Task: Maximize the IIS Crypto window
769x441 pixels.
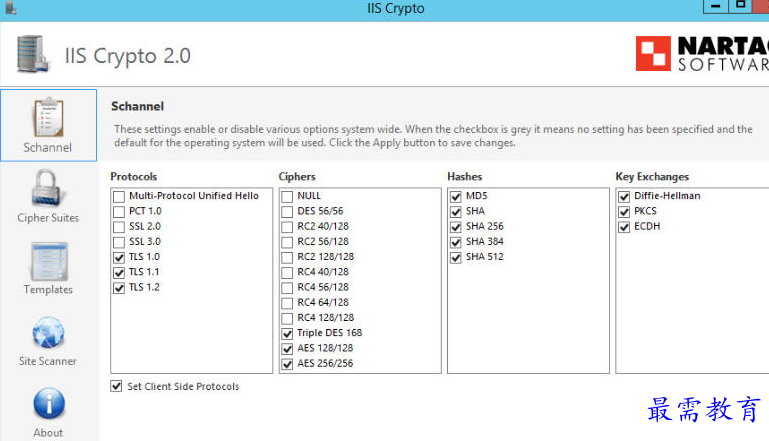Action: (741, 5)
